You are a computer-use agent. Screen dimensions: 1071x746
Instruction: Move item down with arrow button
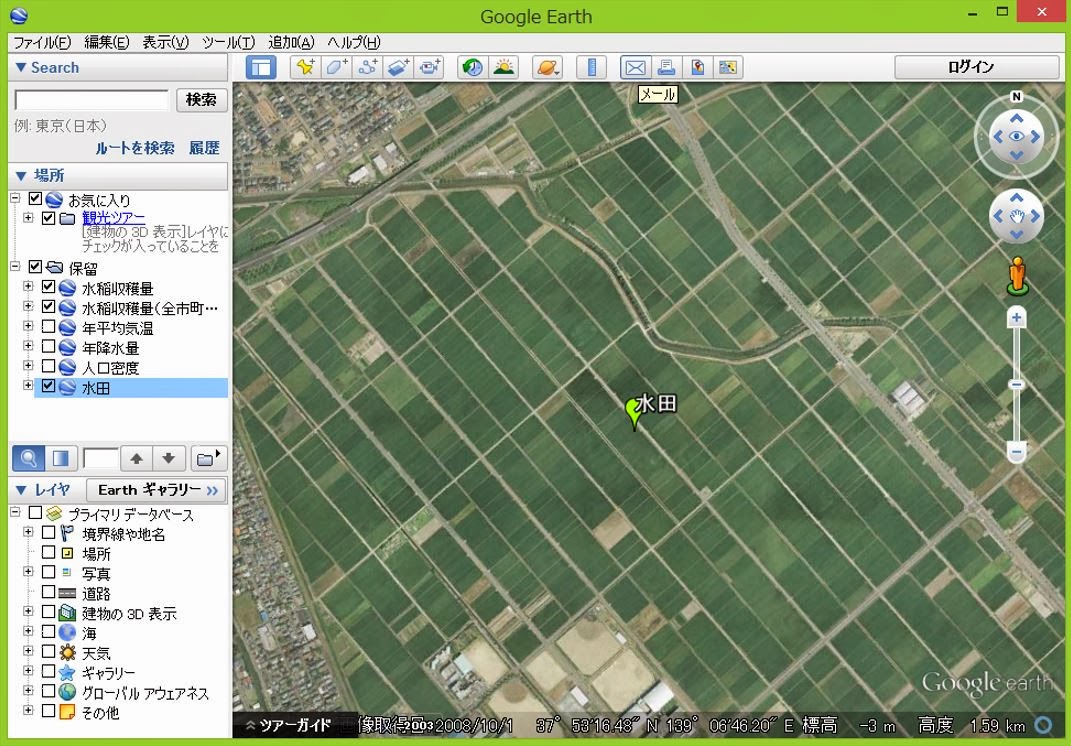[x=169, y=458]
